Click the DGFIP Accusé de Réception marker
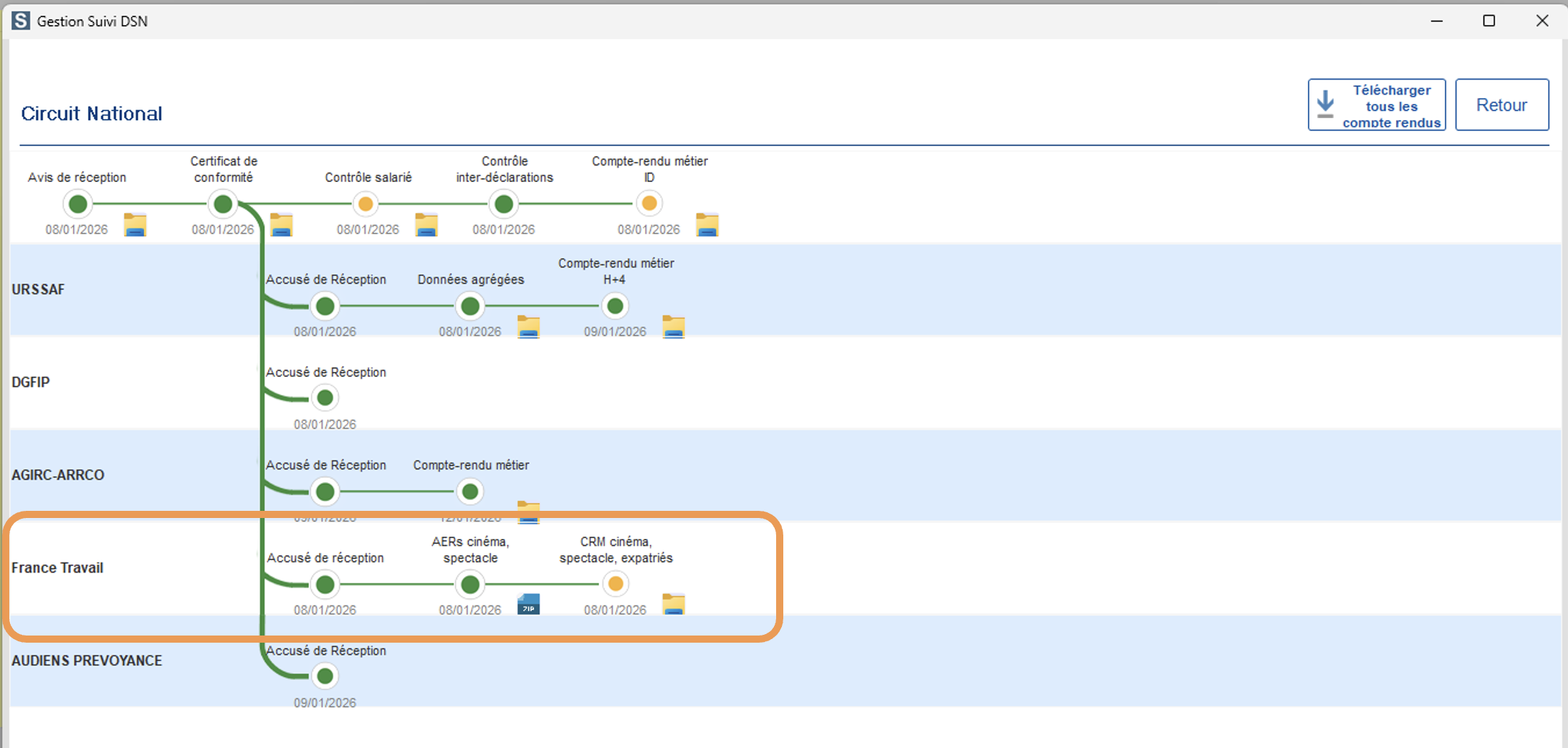Screen dimensions: 1568x748 (325, 398)
